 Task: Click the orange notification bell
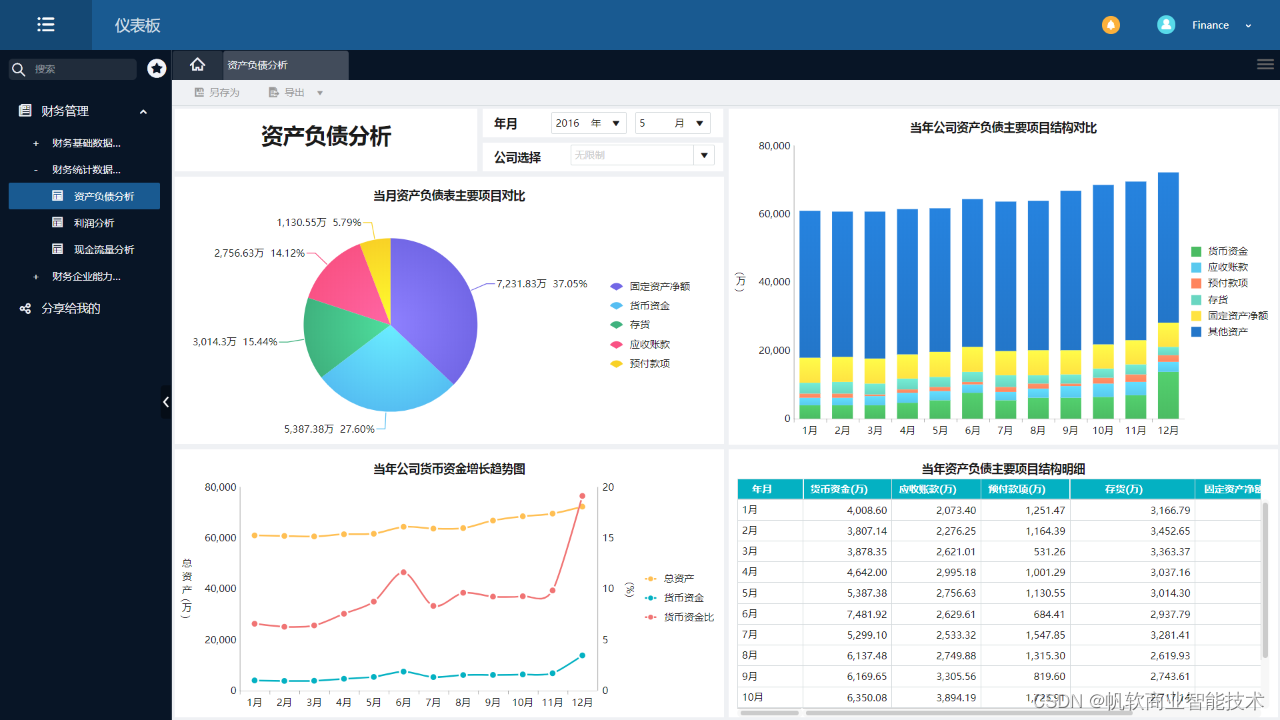pos(1111,25)
